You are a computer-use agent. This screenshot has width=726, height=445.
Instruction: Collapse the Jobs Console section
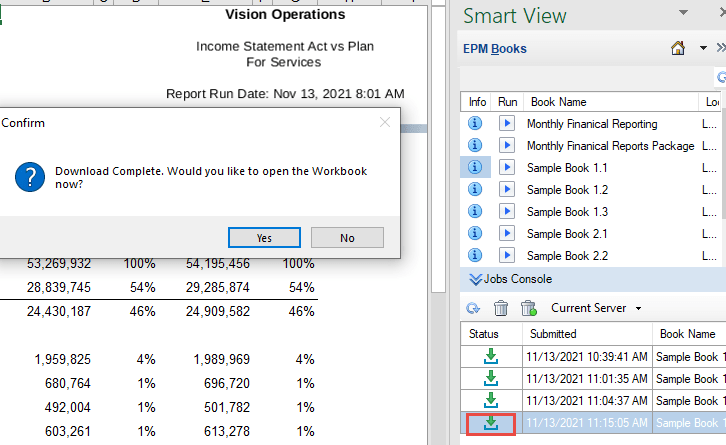[x=476, y=279]
